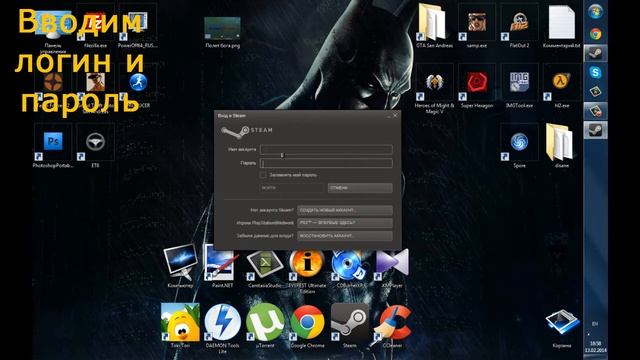Select the ETS steering wheel shortcut
This screenshot has width=640, height=360.
pos(96,146)
